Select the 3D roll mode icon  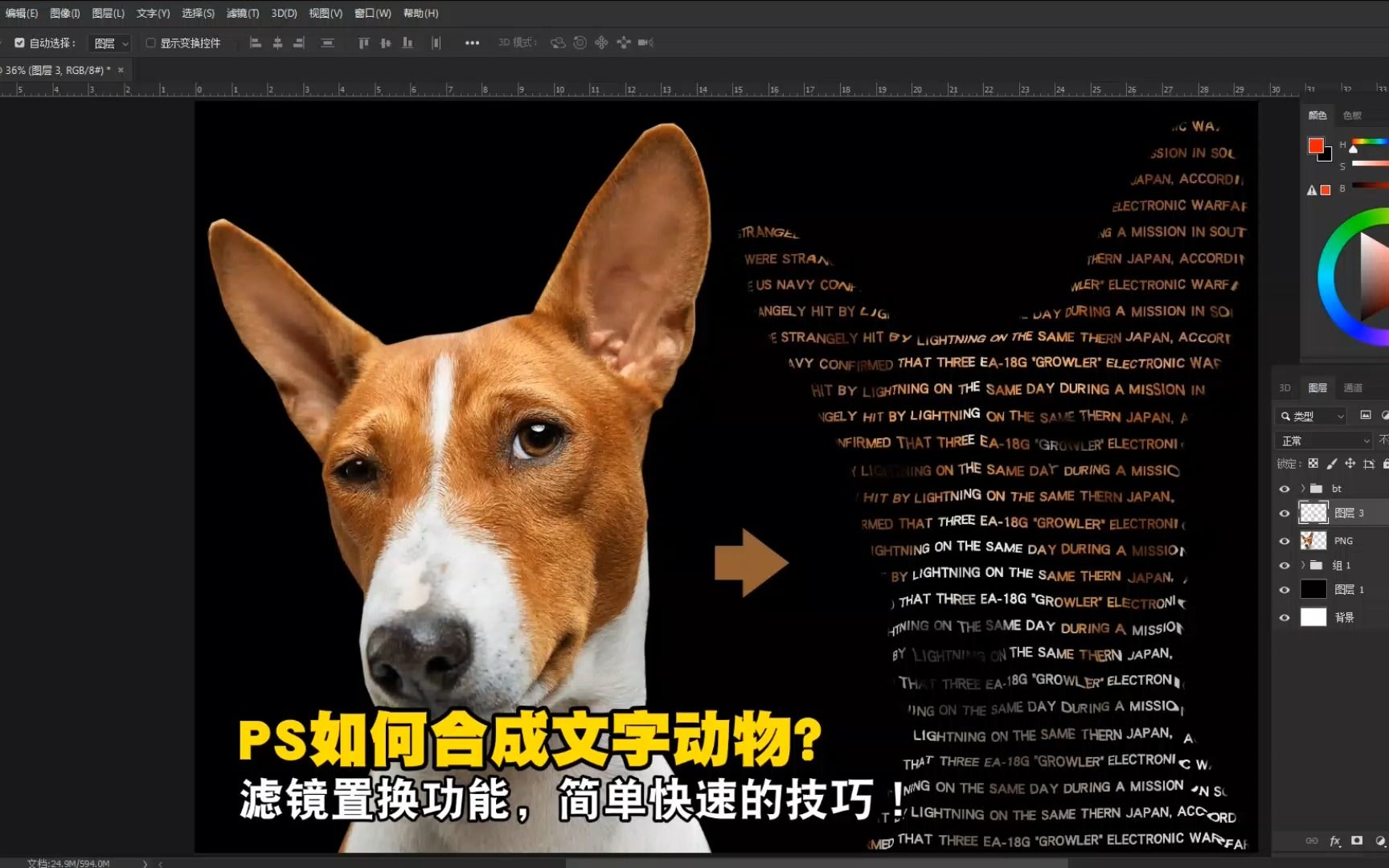[580, 43]
